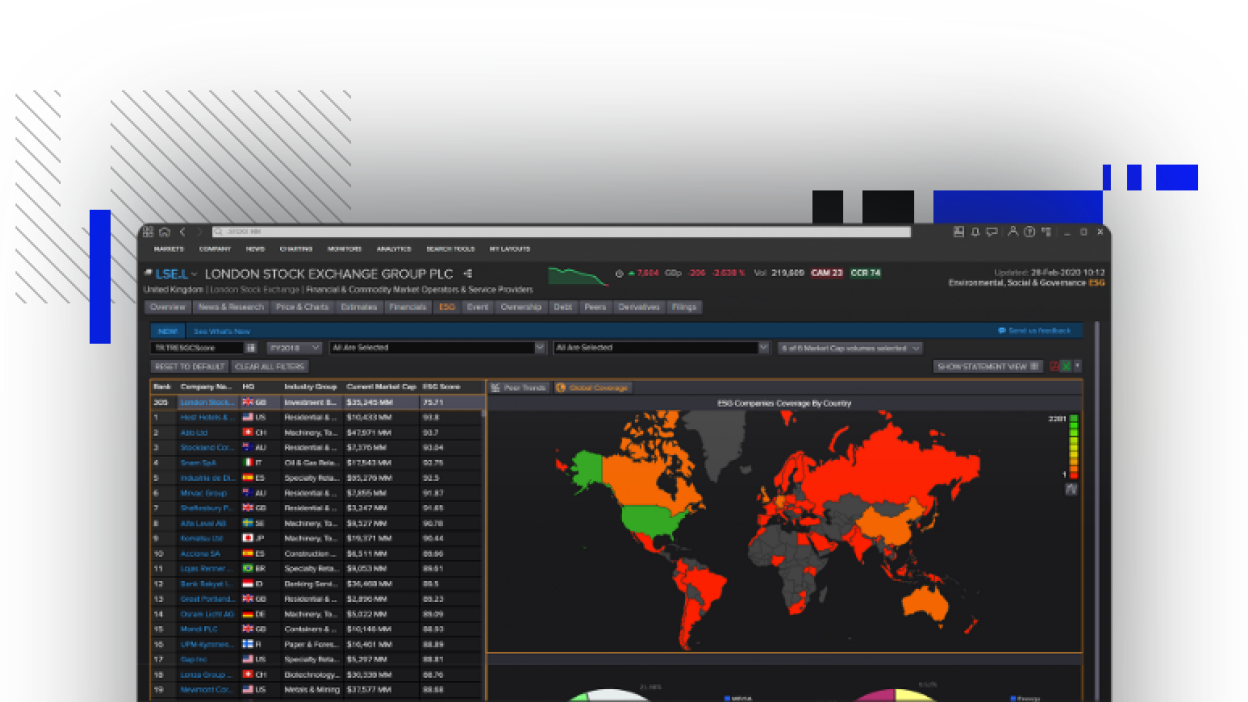The image size is (1248, 702).
Task: Export table with the green Excel icon
Action: [1066, 366]
